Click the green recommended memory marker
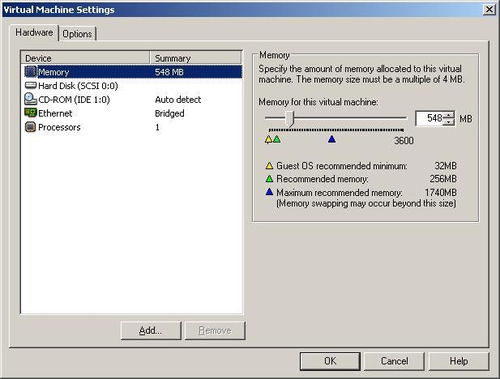The width and height of the screenshot is (500, 379). click(x=277, y=139)
